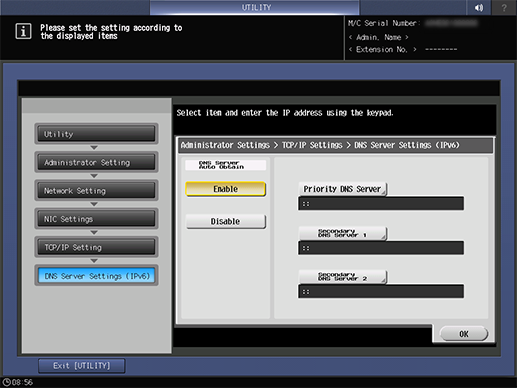The image size is (517, 388).
Task: Go to TCP/IP Setting level
Action: click(x=96, y=247)
